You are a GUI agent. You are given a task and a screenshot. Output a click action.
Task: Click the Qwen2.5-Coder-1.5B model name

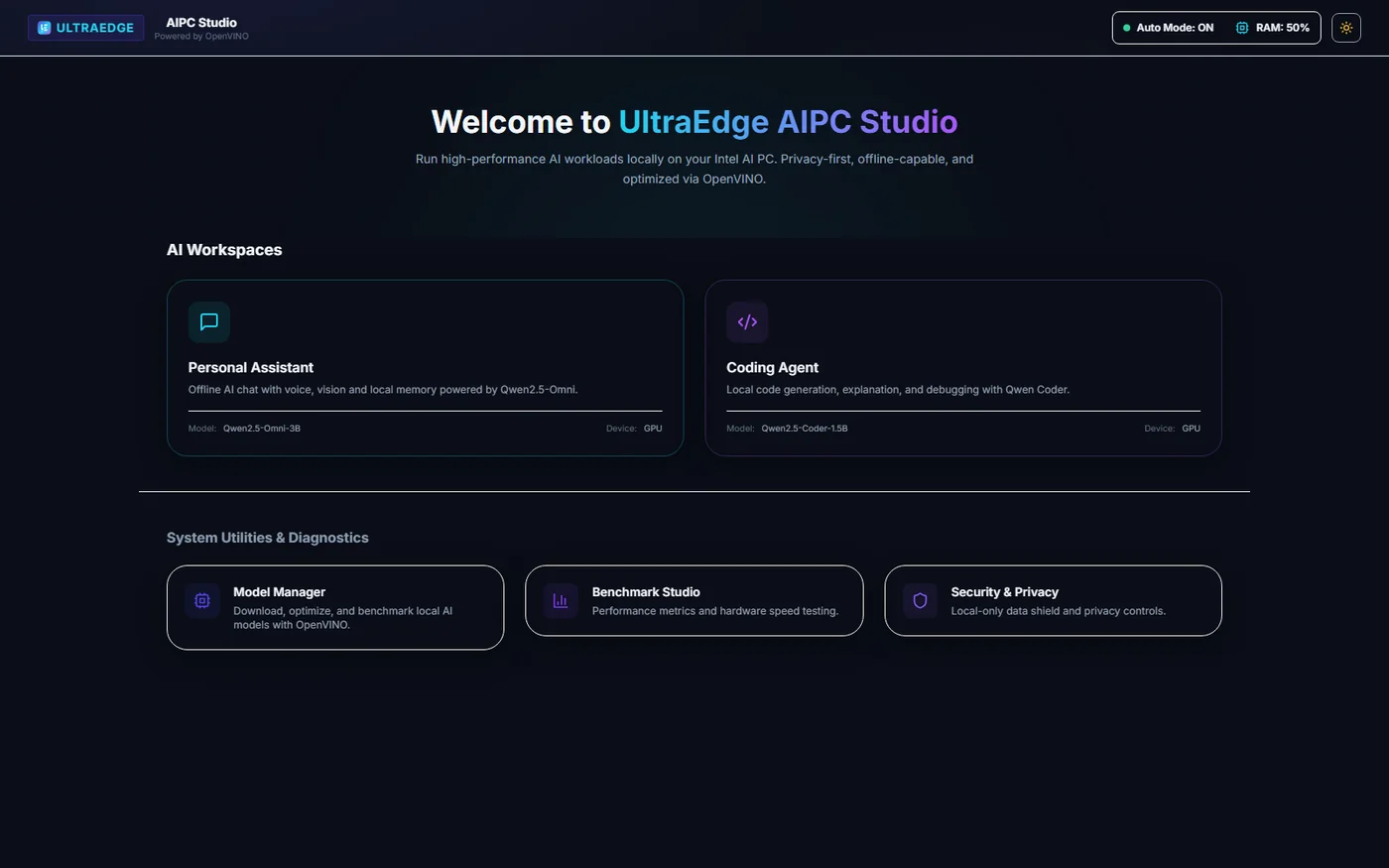tap(805, 429)
